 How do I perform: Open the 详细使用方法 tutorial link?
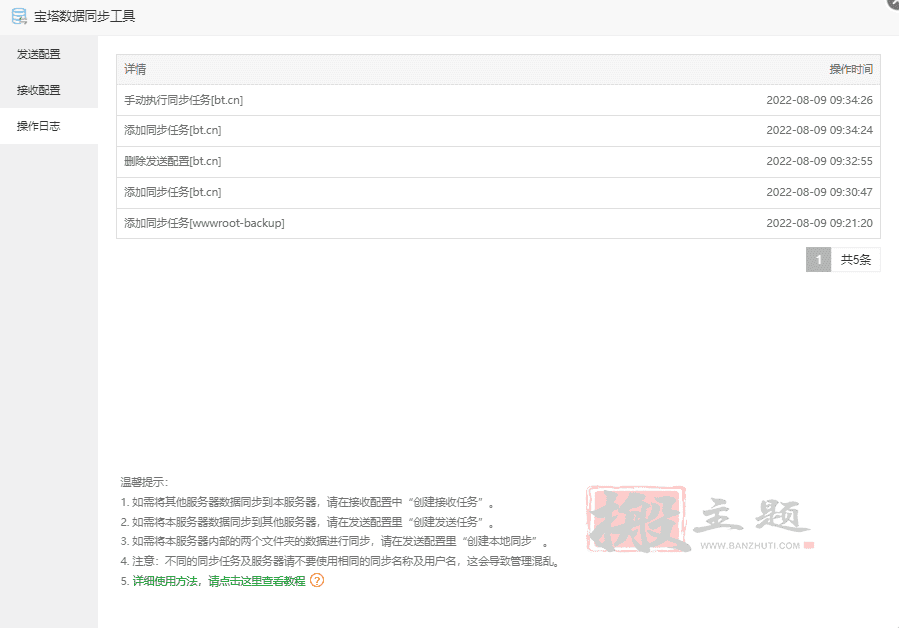(x=219, y=581)
